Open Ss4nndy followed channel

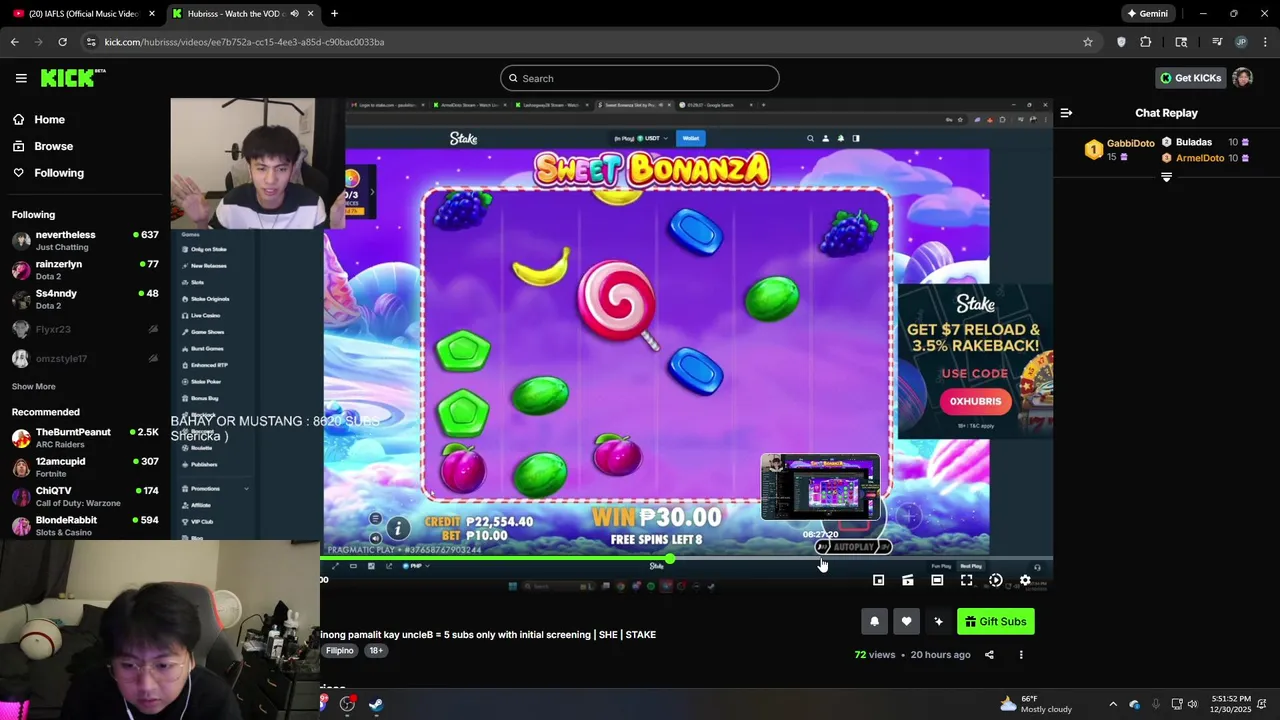[85, 299]
